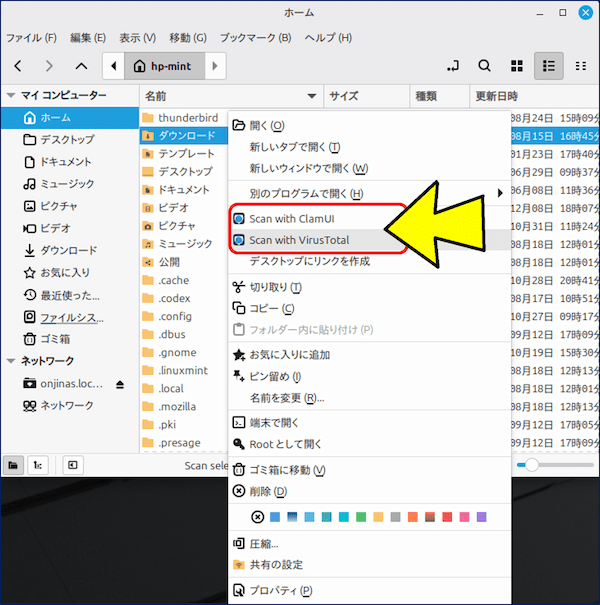Collapse the マイ コンピューター sidebar section

[x=11, y=95]
